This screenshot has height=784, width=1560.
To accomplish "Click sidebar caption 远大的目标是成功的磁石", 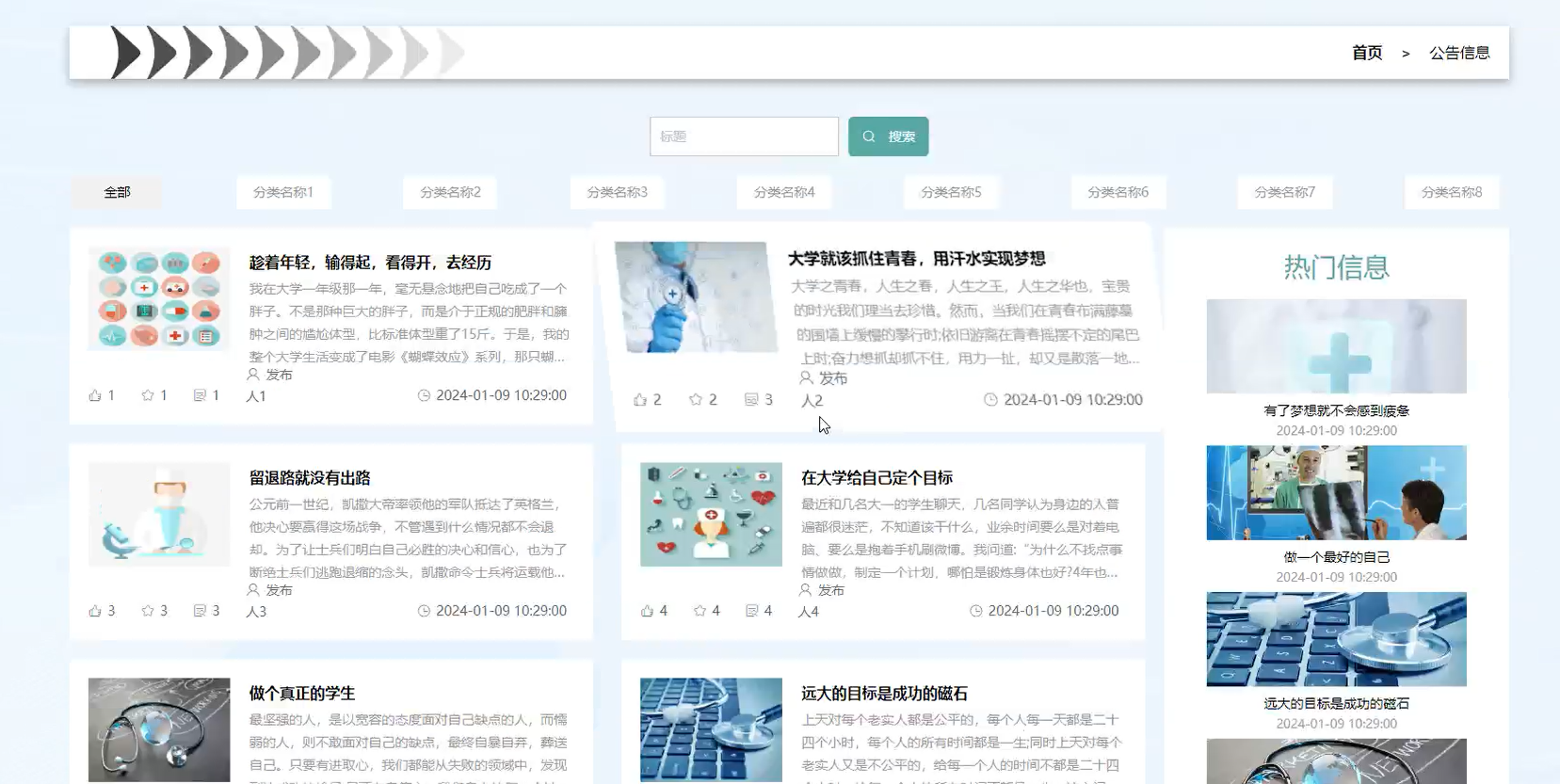I will (1336, 703).
